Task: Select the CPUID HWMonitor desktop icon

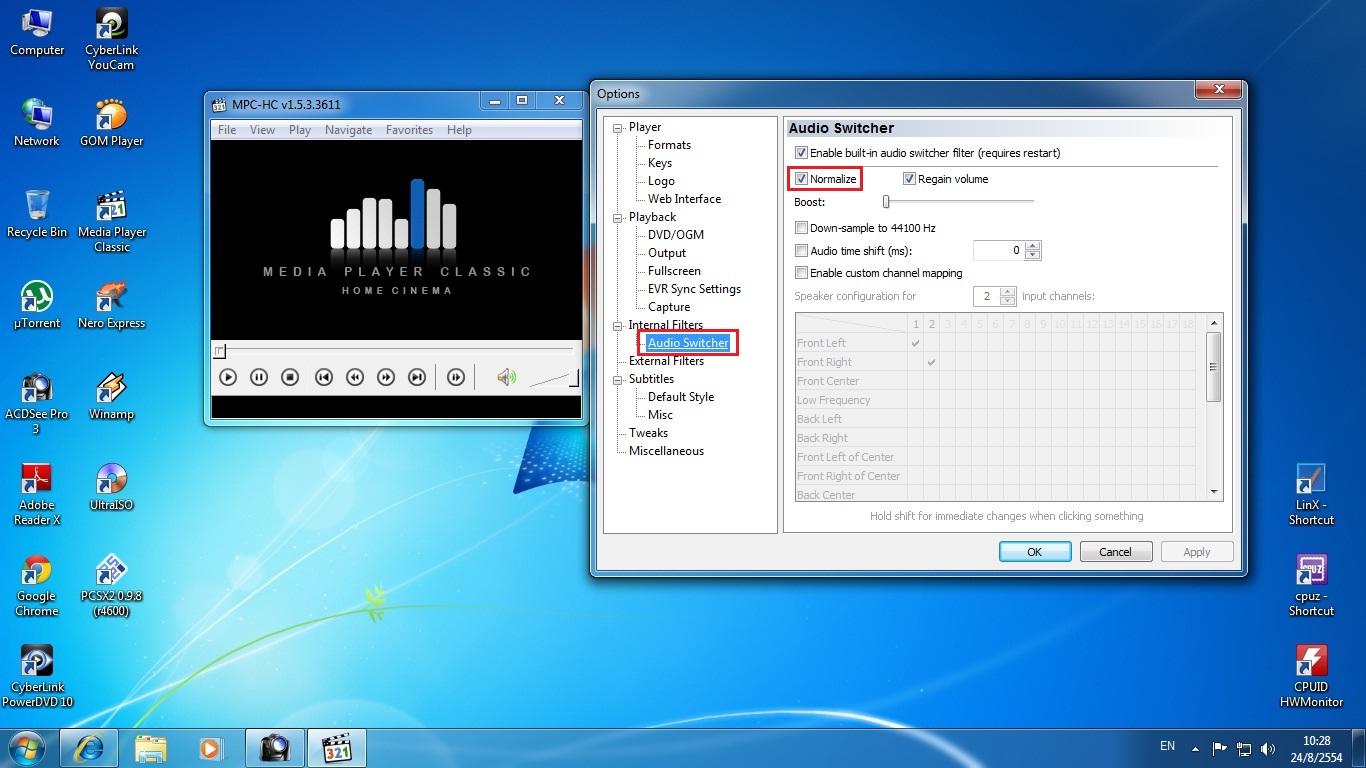Action: (x=1311, y=677)
